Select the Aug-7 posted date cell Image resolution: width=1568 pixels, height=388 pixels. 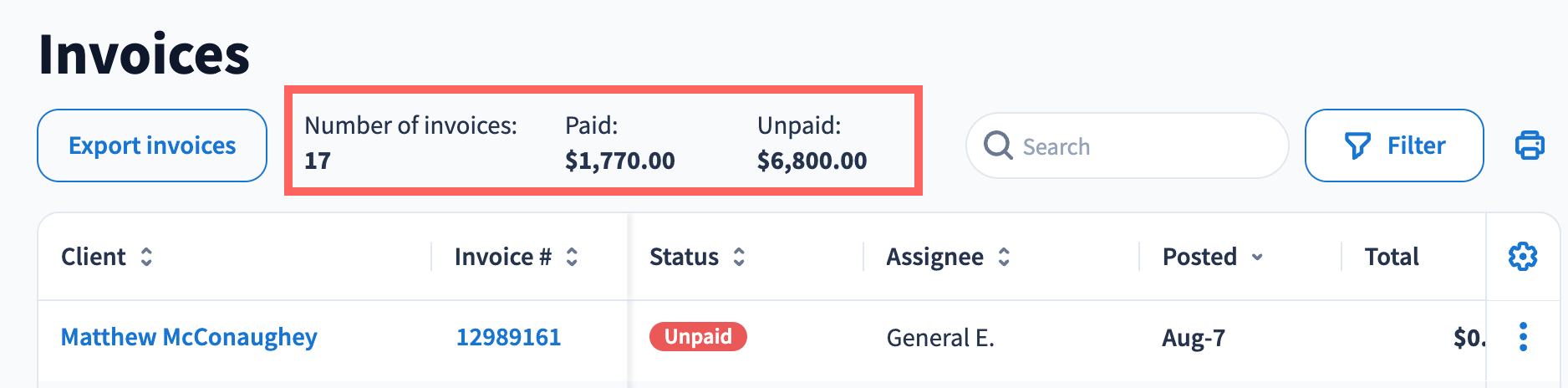click(1194, 338)
